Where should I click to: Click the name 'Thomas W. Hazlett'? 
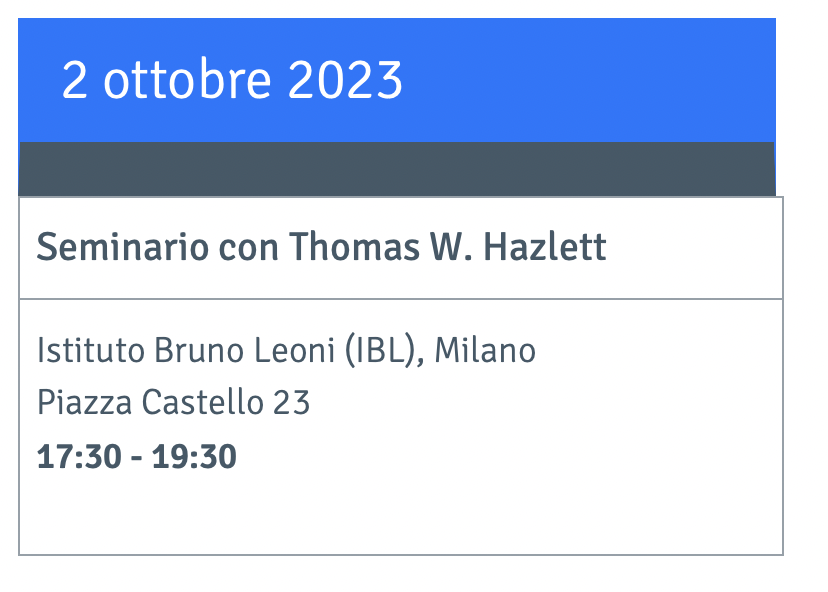pos(447,247)
